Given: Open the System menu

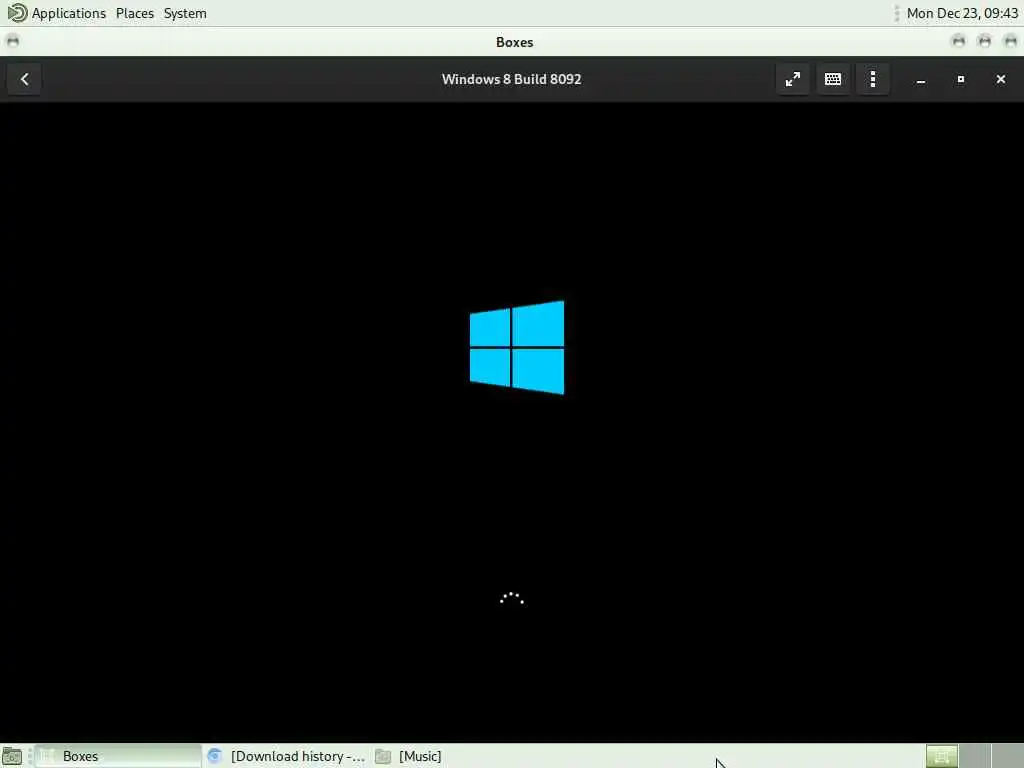Looking at the screenshot, I should (x=185, y=13).
